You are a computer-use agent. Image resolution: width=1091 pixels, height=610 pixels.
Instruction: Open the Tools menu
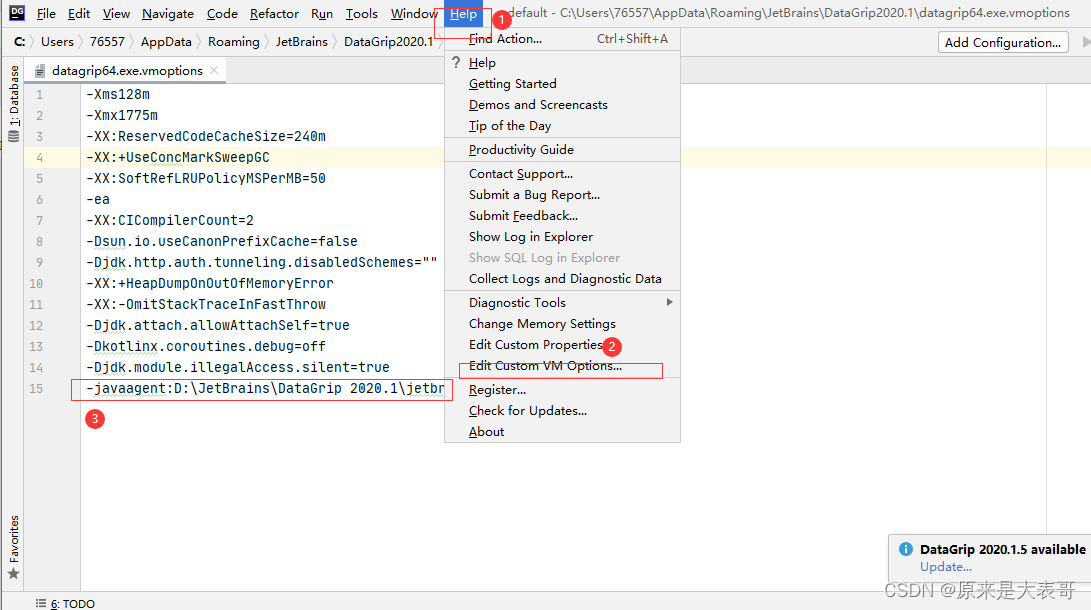362,14
